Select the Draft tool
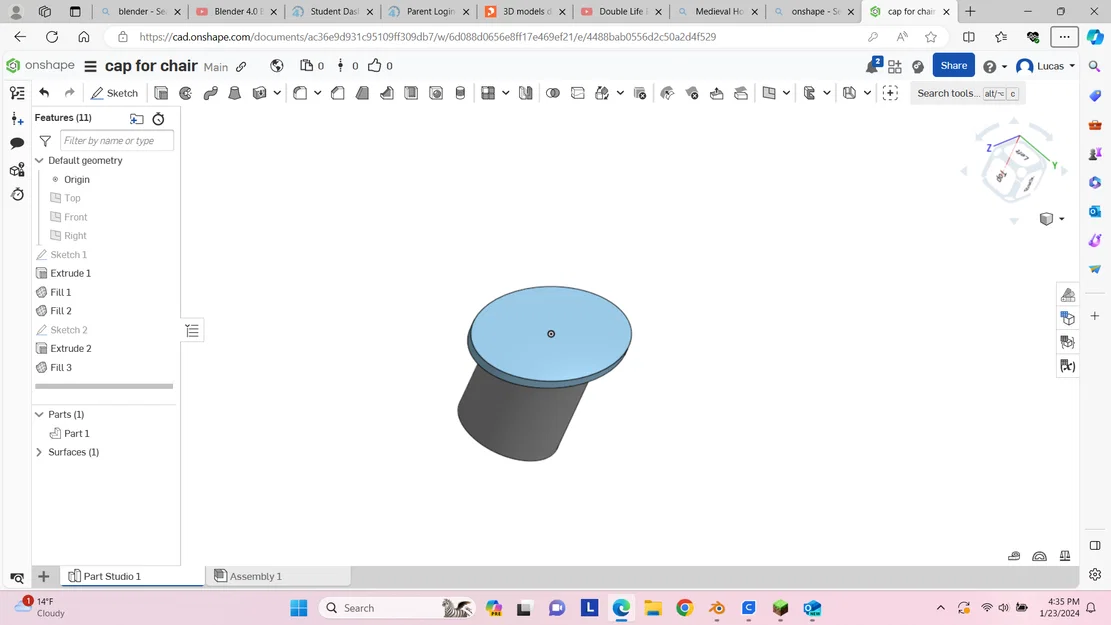The image size is (1111, 625). coord(362,93)
